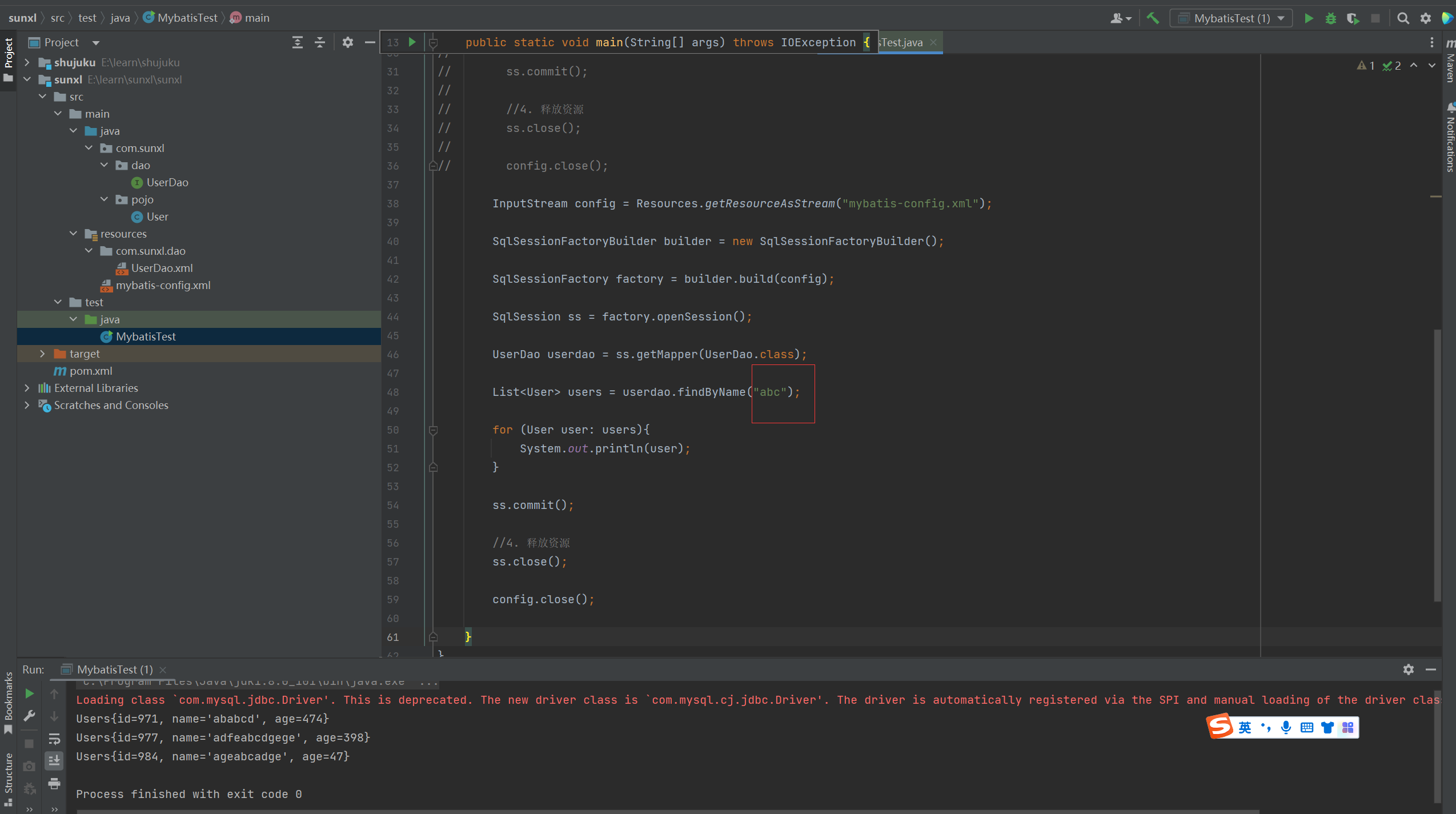The width and height of the screenshot is (1456, 814).
Task: Click the print icon in Run console
Action: [x=54, y=783]
